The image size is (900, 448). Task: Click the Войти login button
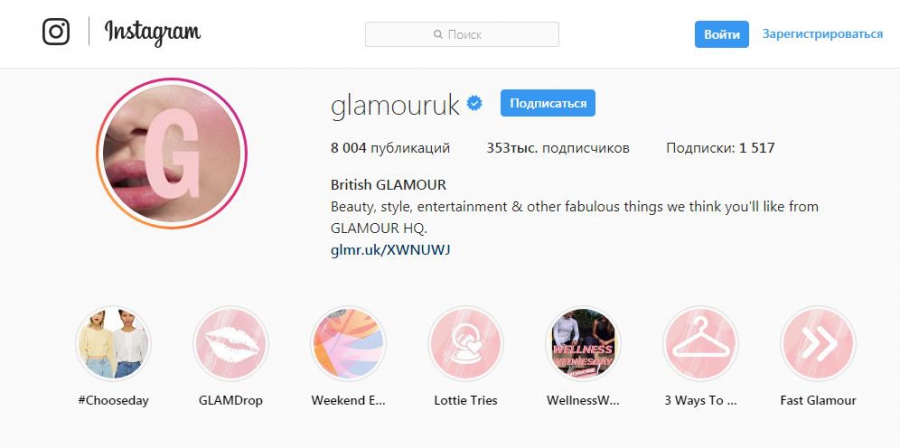[x=721, y=34]
